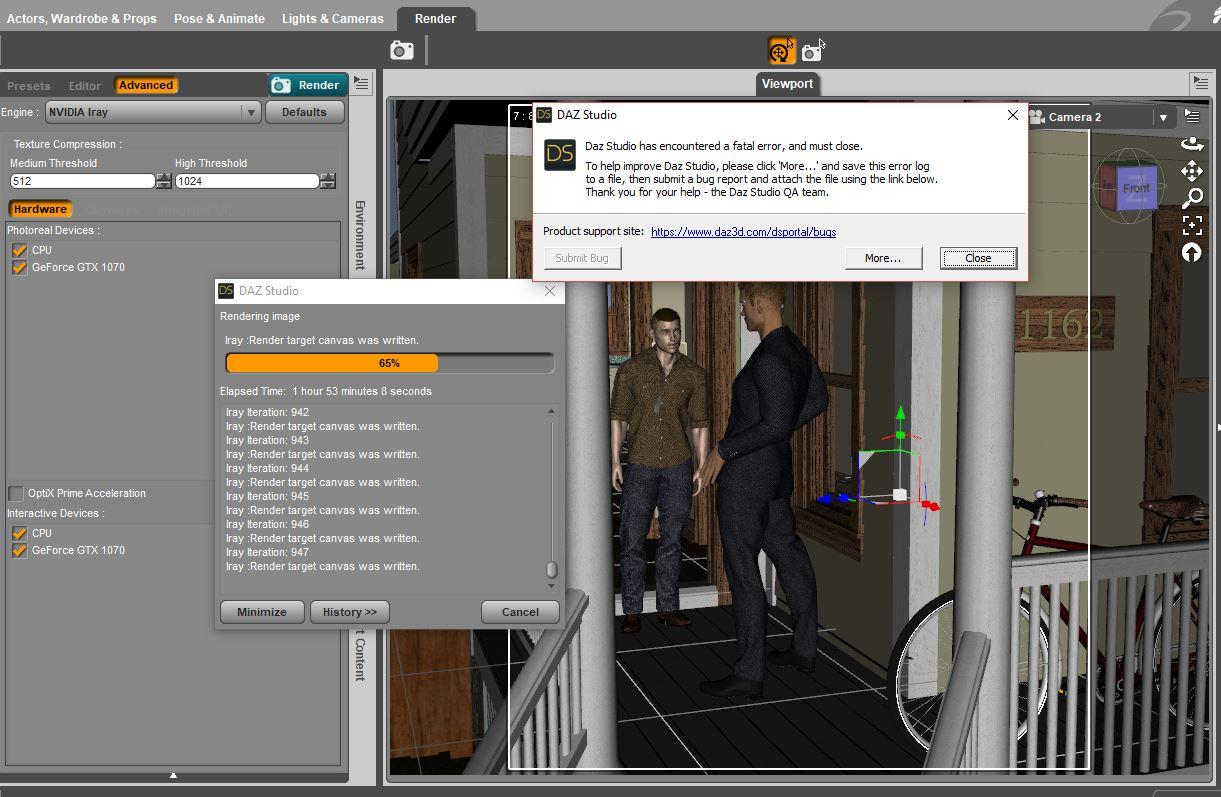The image size is (1221, 797).
Task: Click the 65% render progress bar
Action: [x=389, y=363]
